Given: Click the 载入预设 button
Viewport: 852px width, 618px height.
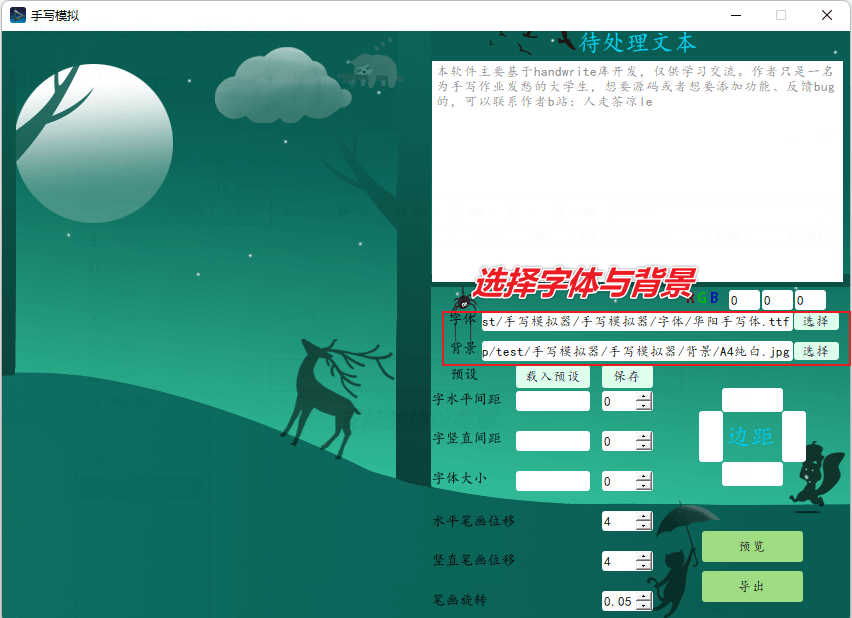Looking at the screenshot, I should click(552, 376).
